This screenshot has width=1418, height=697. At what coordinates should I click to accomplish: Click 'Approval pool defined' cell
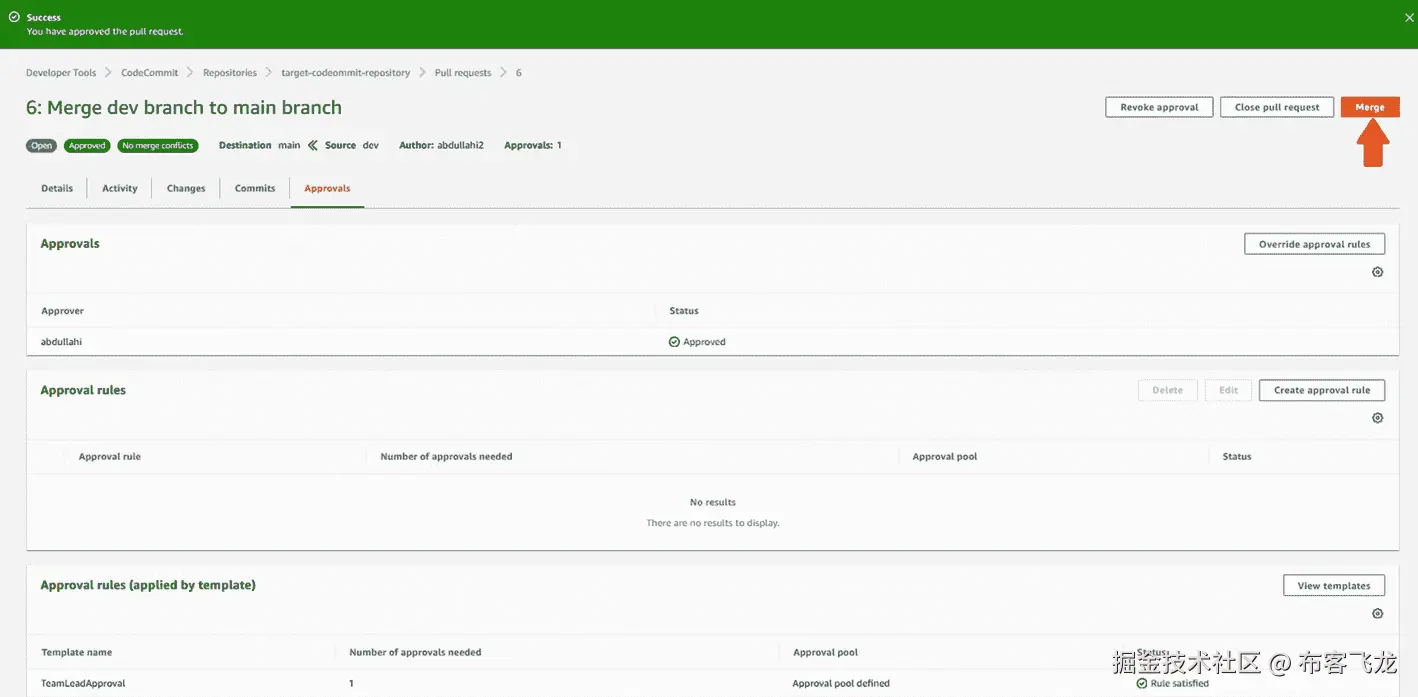click(x=841, y=684)
